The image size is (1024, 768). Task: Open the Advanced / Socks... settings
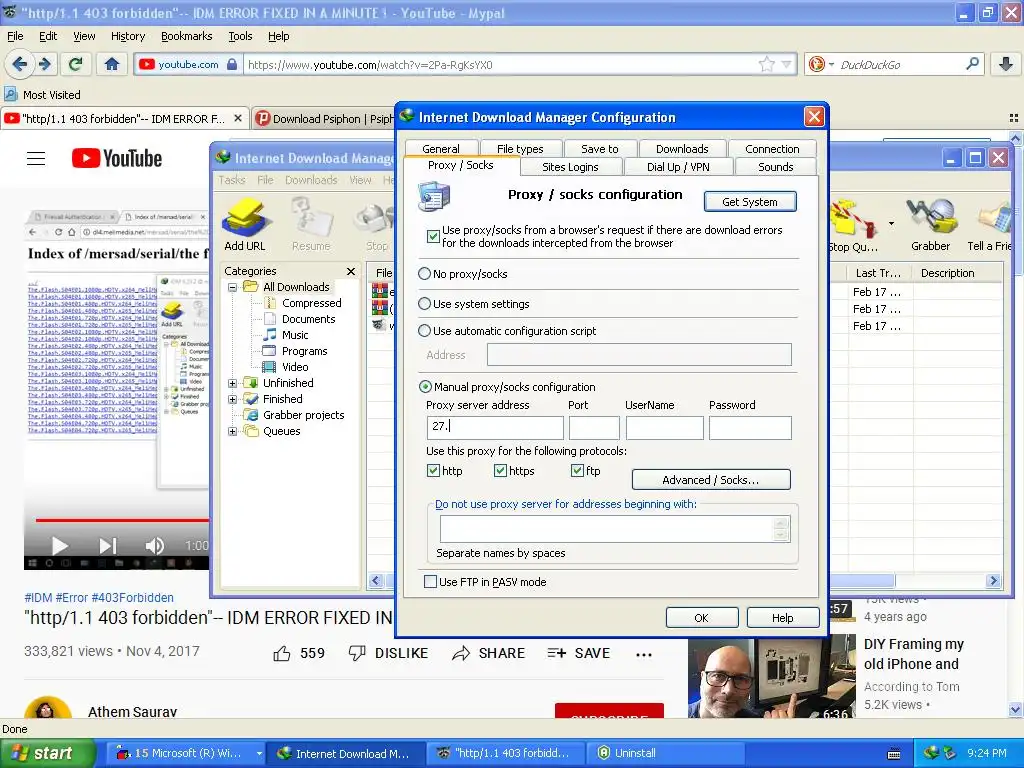point(711,480)
